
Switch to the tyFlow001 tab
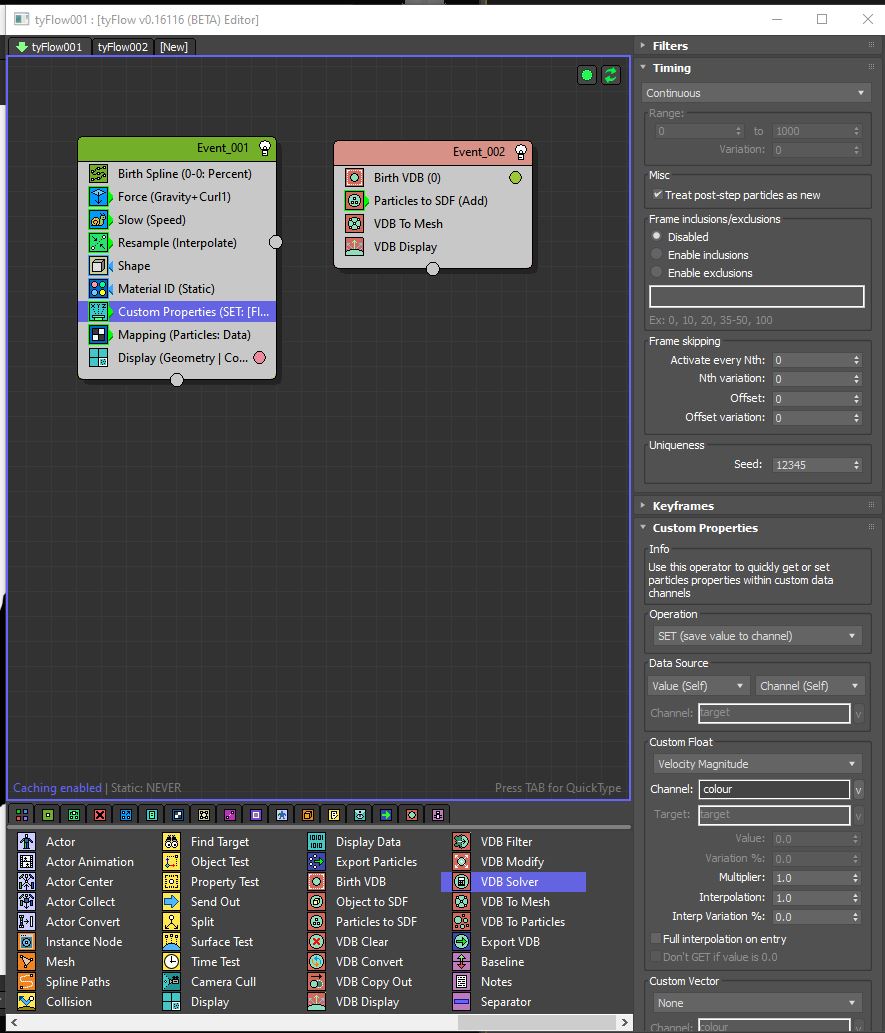49,47
